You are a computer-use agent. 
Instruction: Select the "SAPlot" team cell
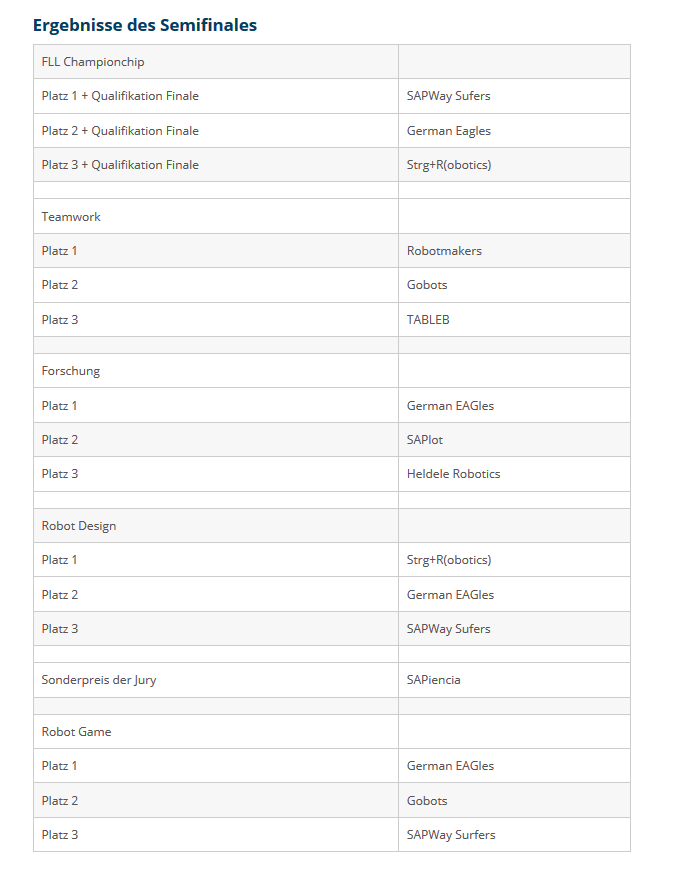click(x=425, y=440)
